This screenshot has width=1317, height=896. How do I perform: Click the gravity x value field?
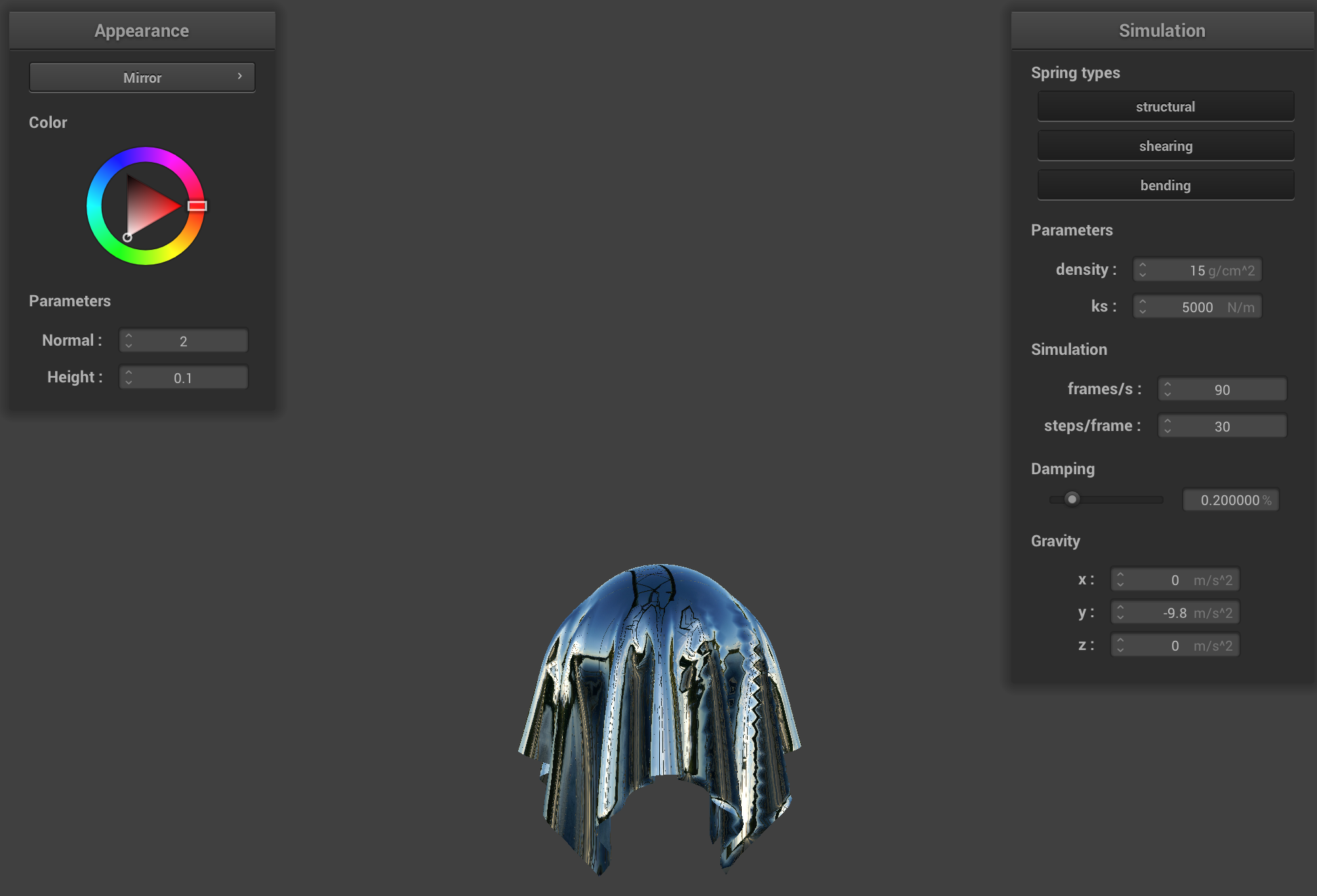pyautogui.click(x=1175, y=580)
